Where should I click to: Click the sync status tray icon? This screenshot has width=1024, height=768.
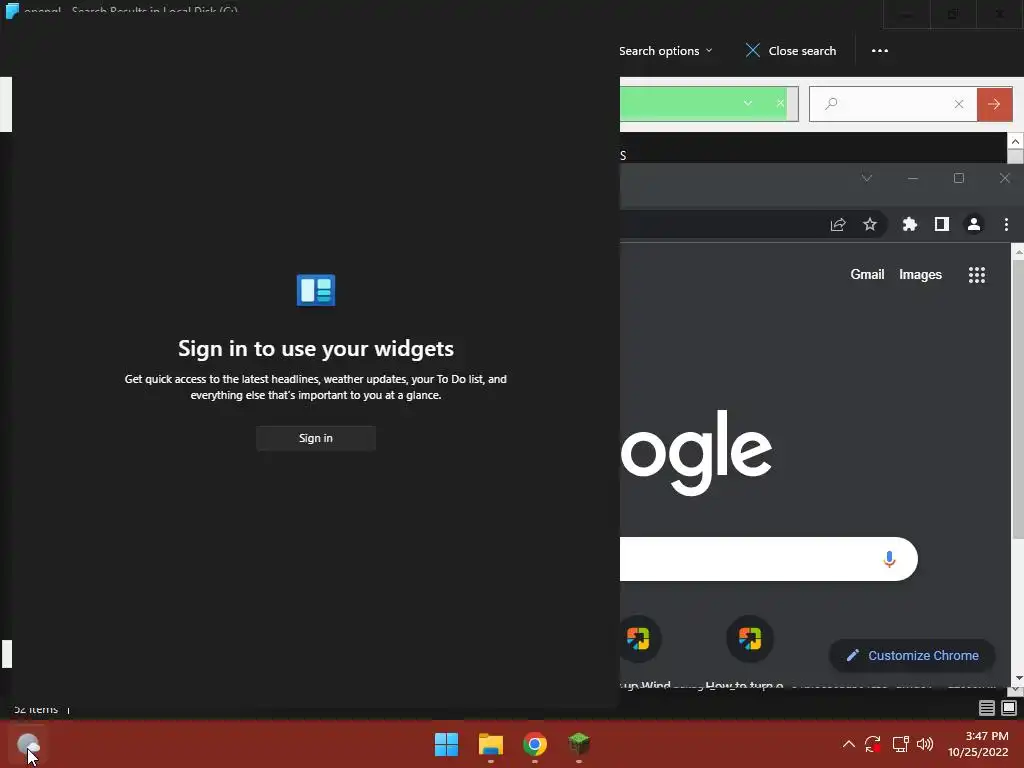[x=873, y=744]
